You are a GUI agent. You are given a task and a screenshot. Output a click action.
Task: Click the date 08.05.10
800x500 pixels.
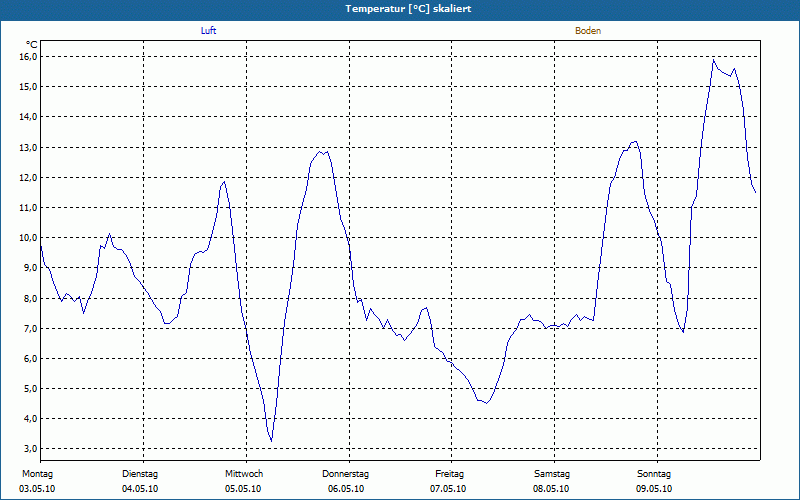551,489
